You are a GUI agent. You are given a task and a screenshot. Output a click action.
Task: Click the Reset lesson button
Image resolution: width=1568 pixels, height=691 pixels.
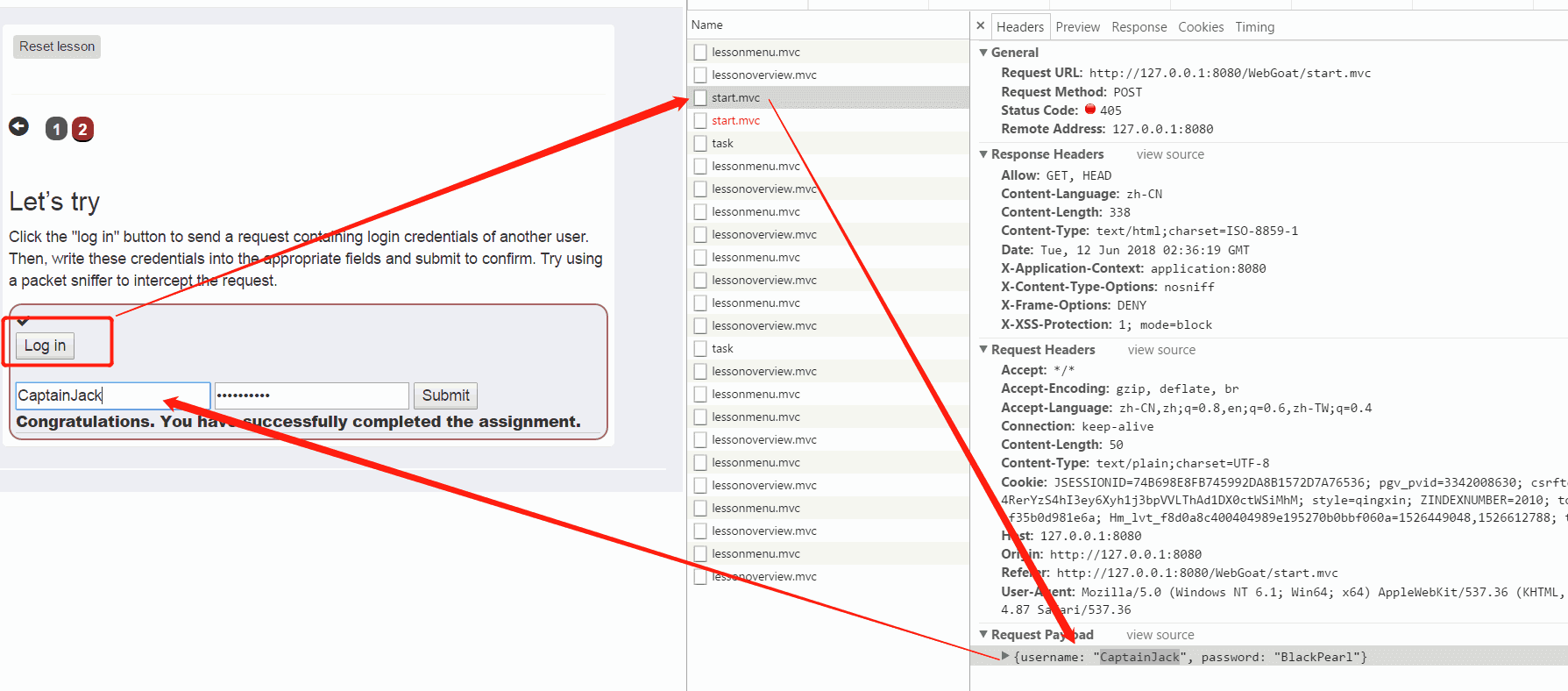[x=57, y=46]
